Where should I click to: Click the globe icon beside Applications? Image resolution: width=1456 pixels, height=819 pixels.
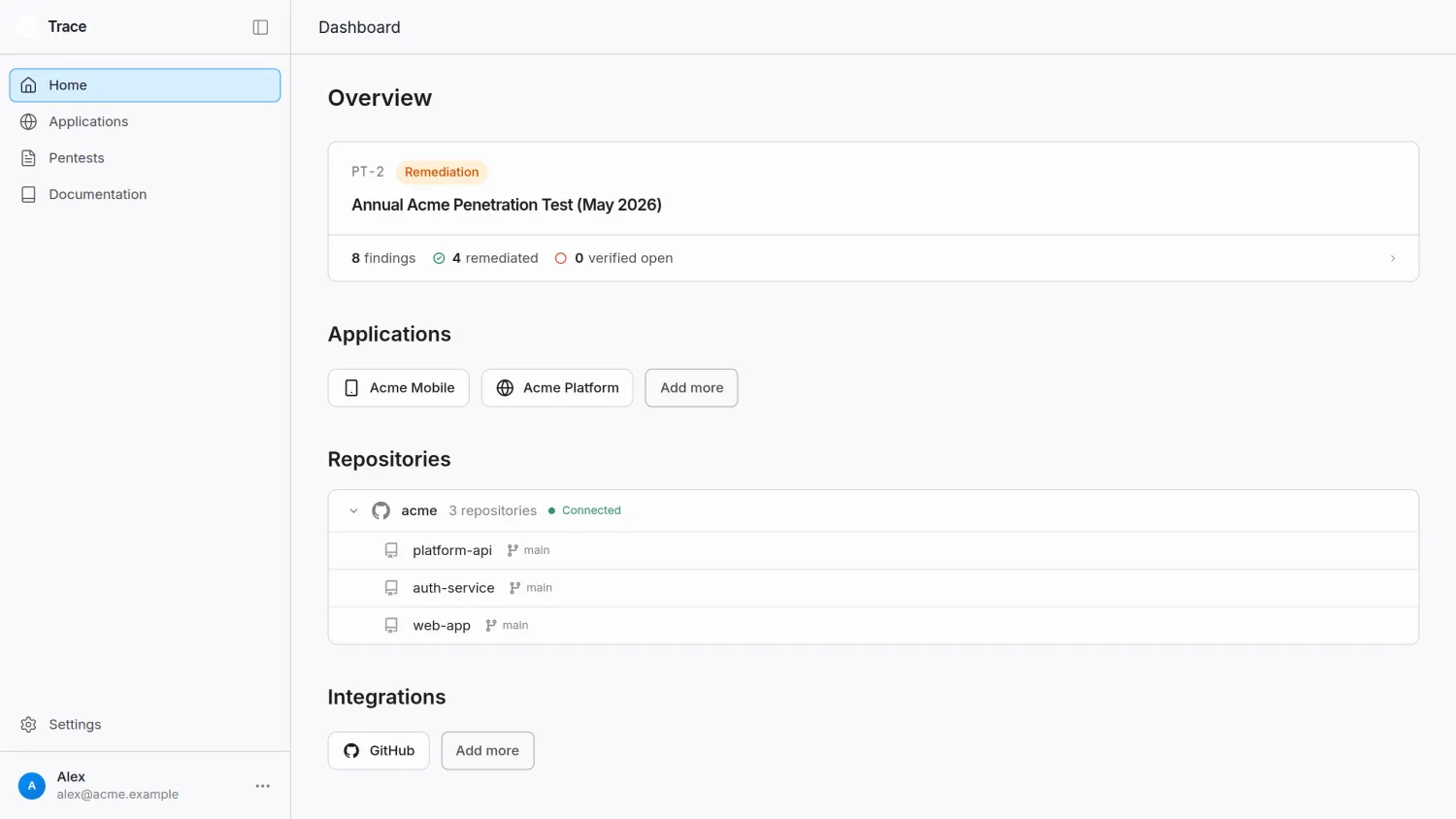tap(29, 121)
